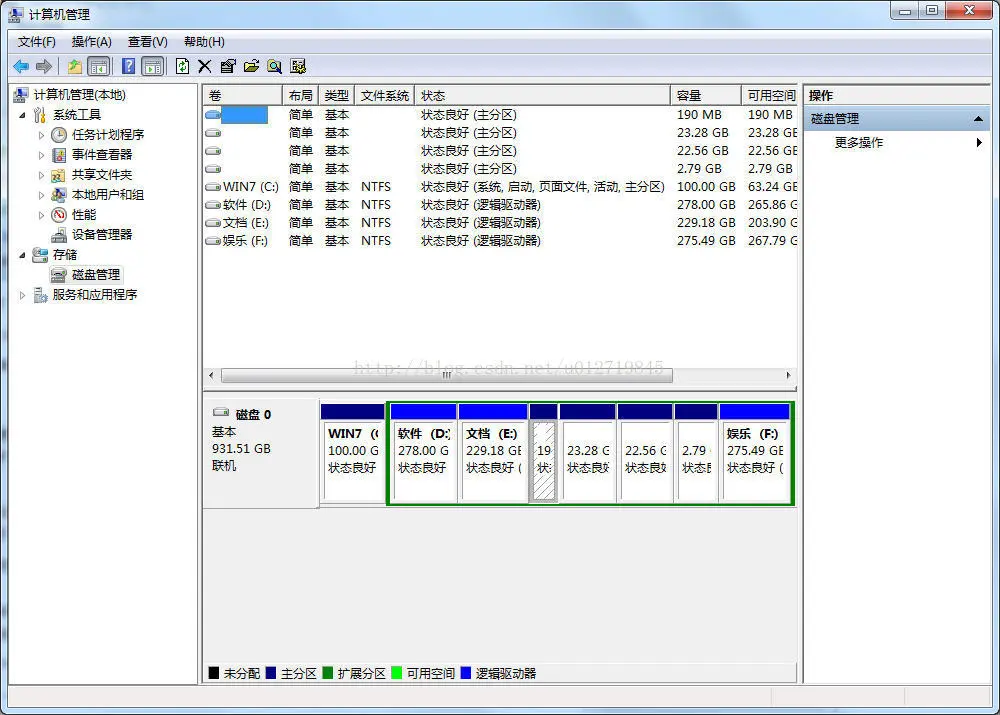Sort by the 文件系统 column header

coord(385,96)
